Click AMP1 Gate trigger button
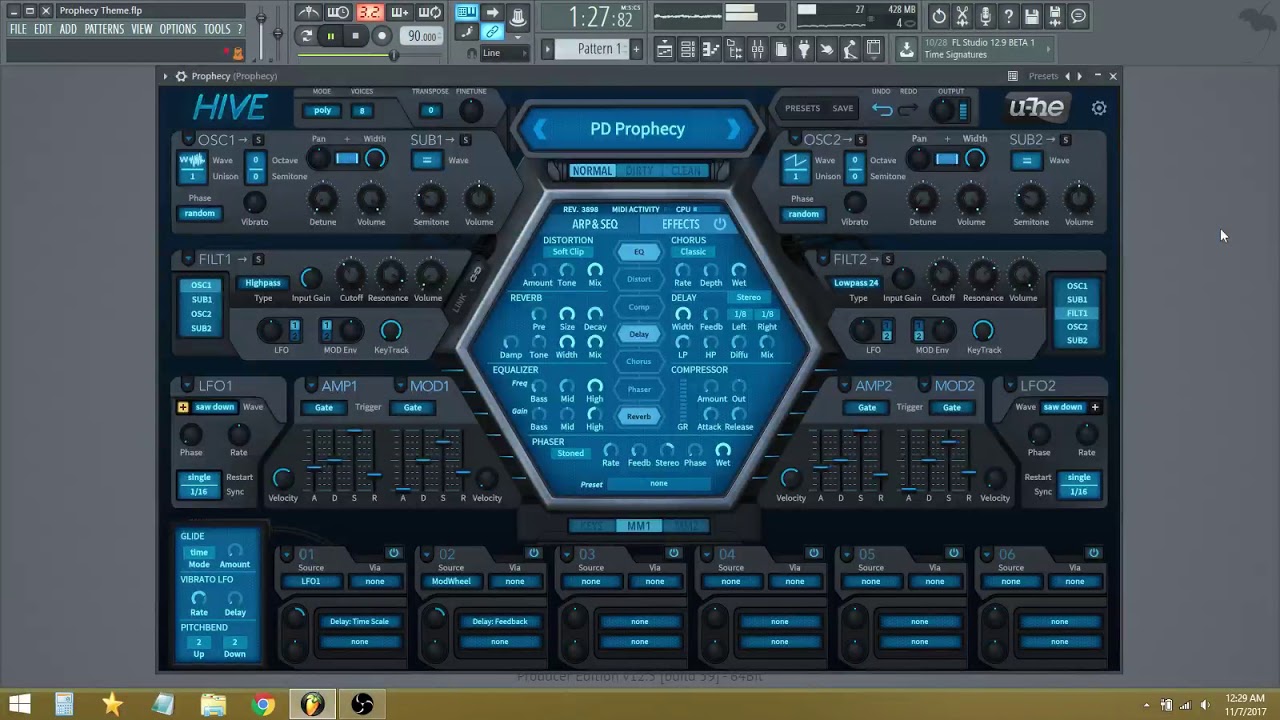 pos(324,407)
